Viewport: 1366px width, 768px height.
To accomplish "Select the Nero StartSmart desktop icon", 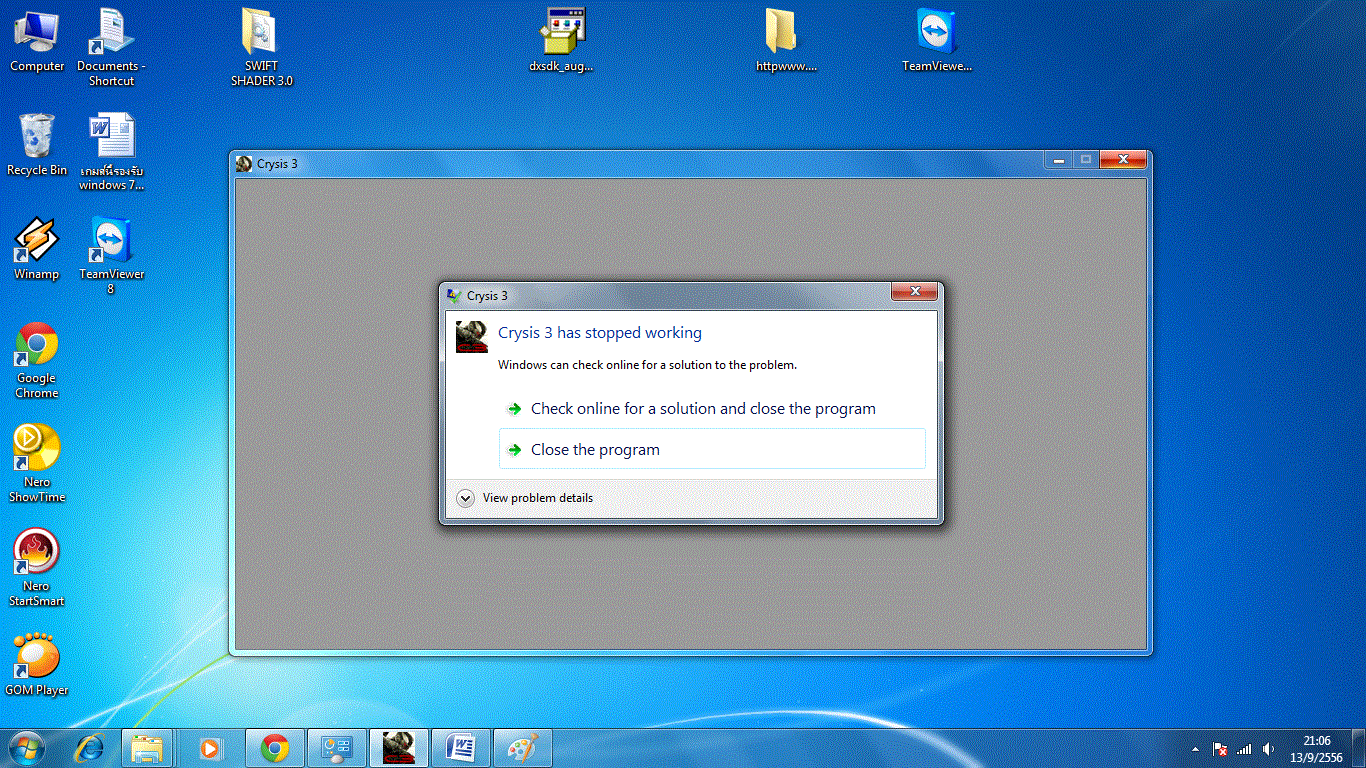I will click(37, 566).
